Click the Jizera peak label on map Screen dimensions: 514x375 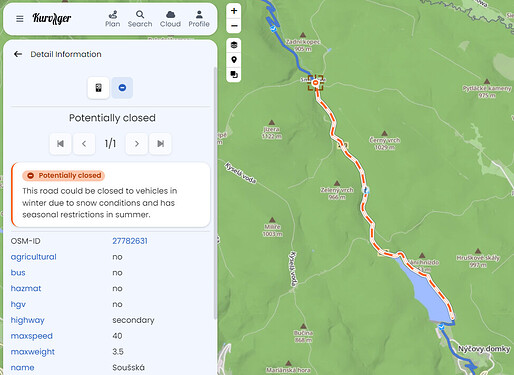pyautogui.click(x=272, y=132)
